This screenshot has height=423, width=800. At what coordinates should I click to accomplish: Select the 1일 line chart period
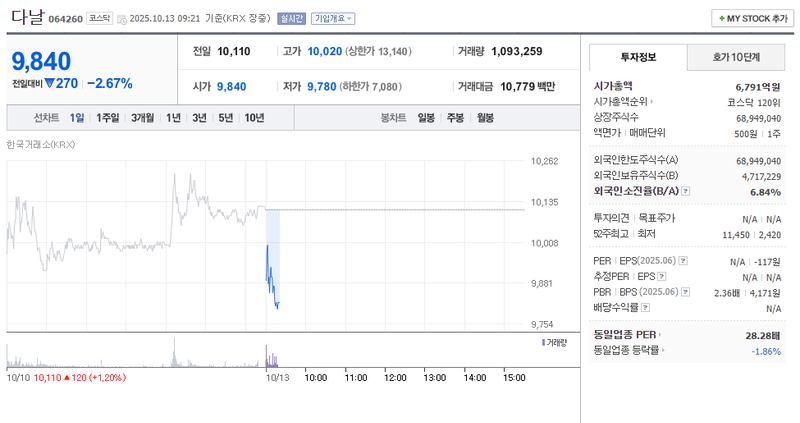tap(77, 118)
